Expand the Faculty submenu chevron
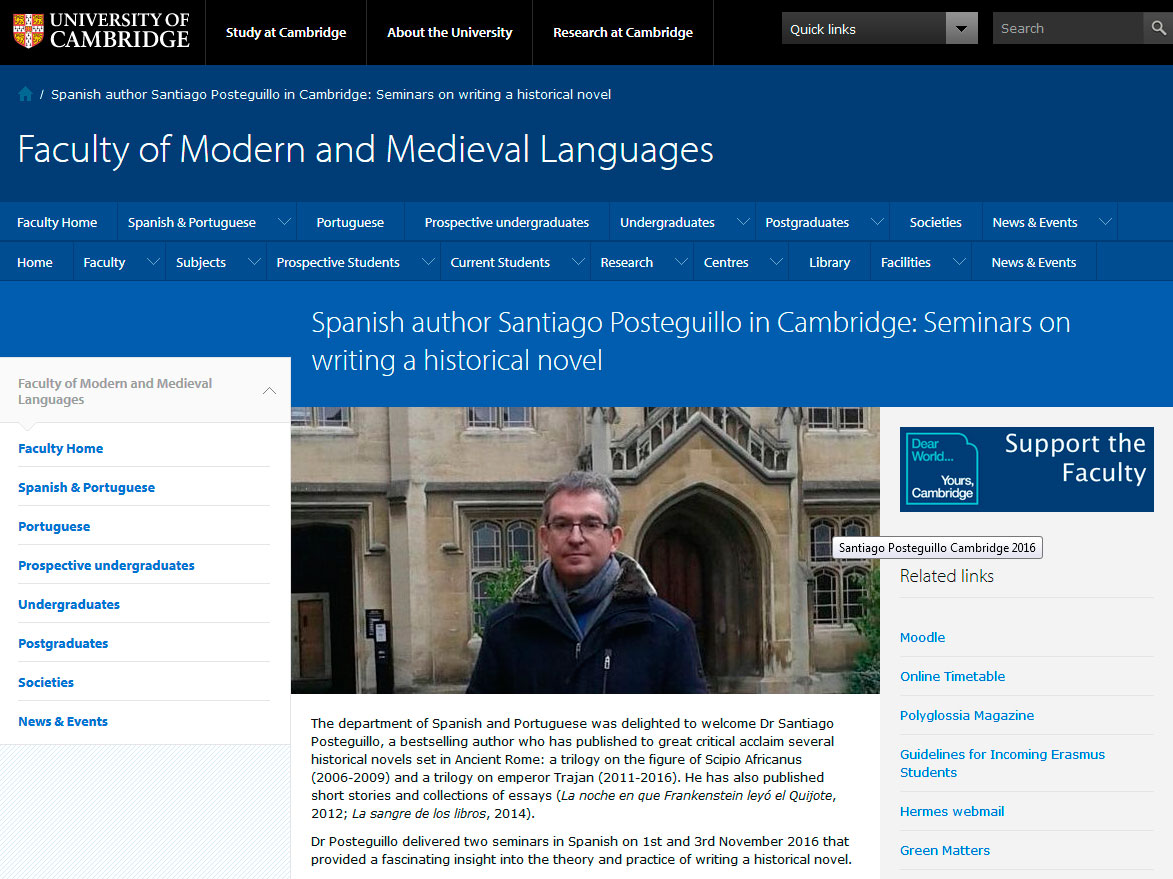This screenshot has height=879, width=1173. [153, 262]
